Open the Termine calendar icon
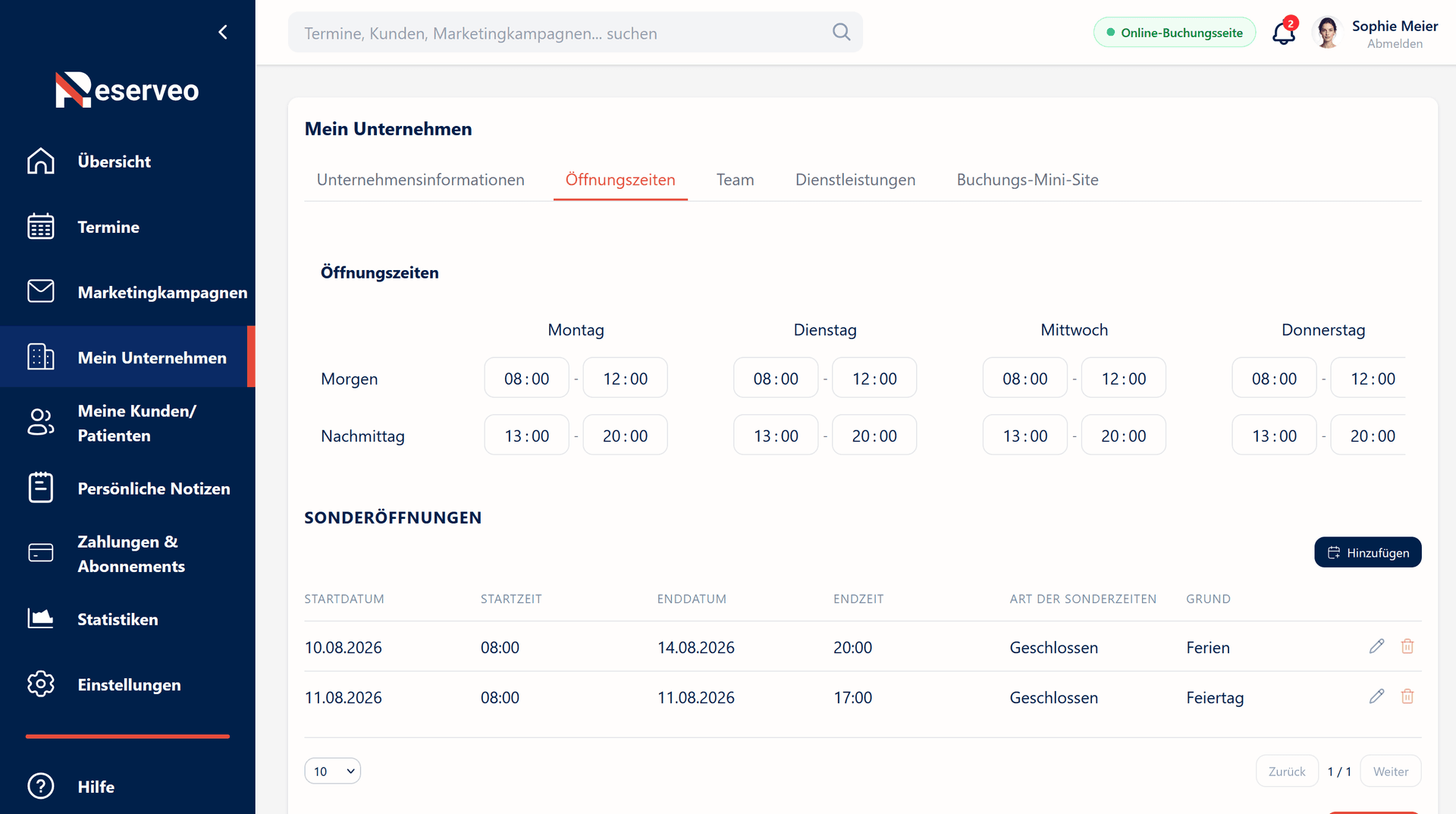This screenshot has height=814, width=1456. coord(41,226)
